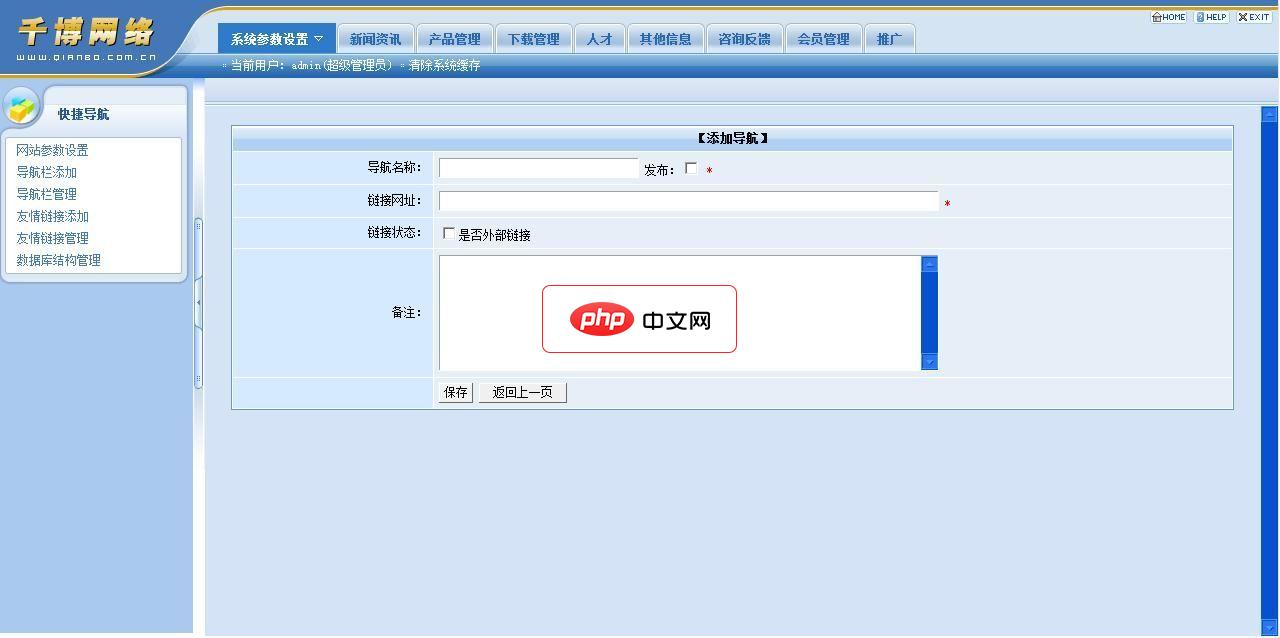Click the php中文网 logo in the remarks area
Viewport: 1280px width, 638px height.
[x=639, y=319]
